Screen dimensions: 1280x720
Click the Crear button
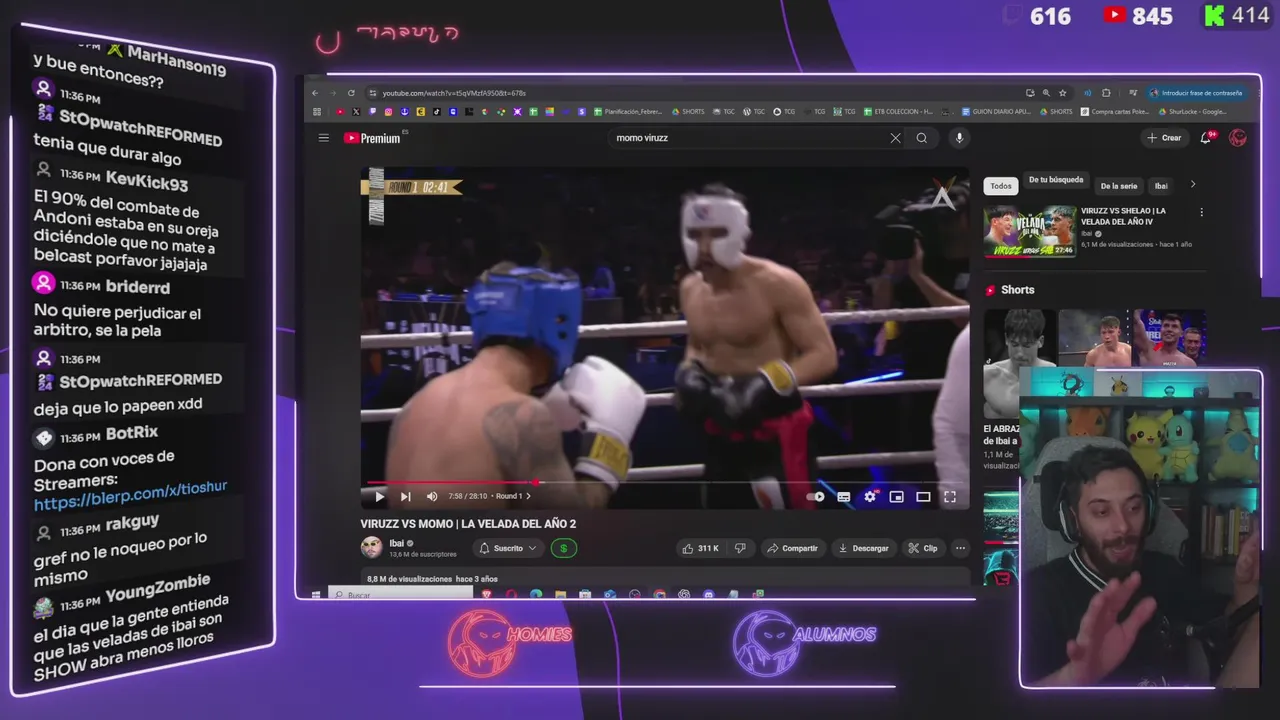coord(1164,138)
